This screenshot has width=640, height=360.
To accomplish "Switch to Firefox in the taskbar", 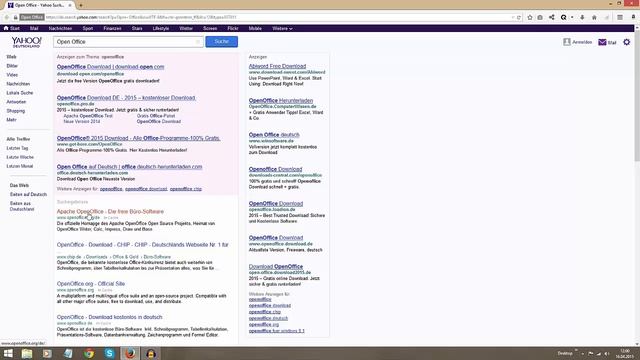I will click(x=130, y=353).
